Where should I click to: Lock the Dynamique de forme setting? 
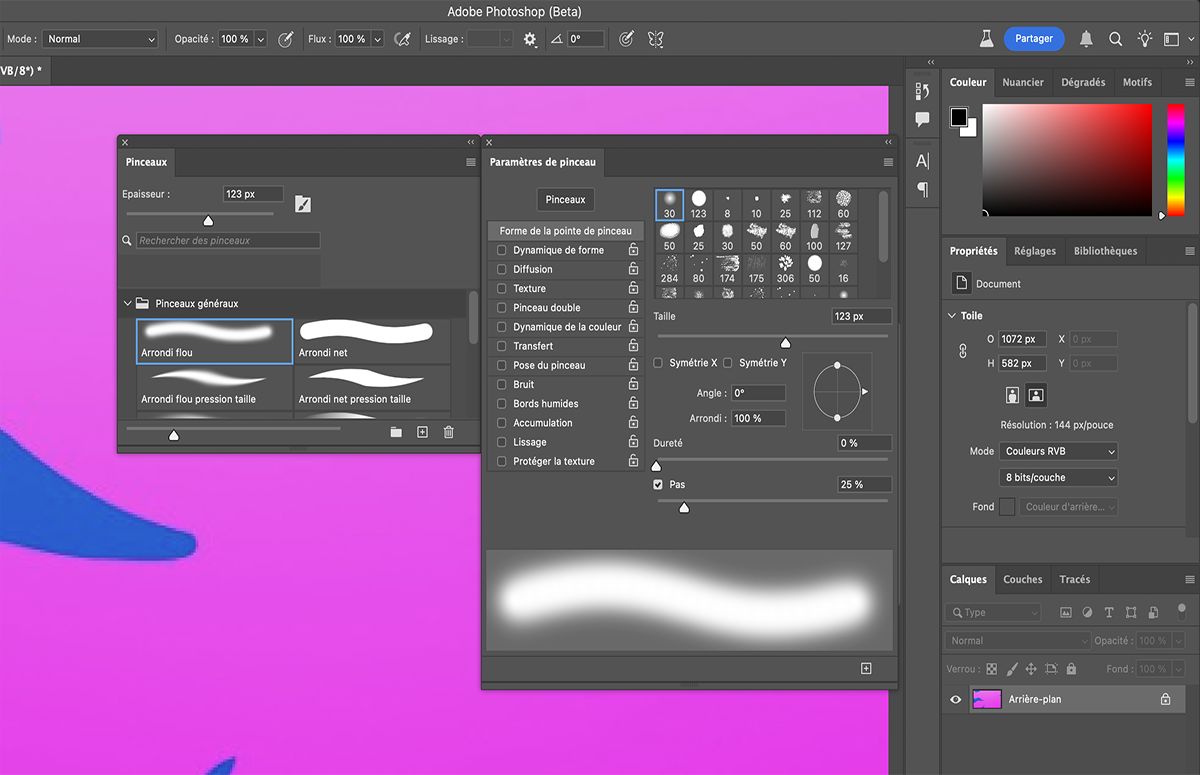click(x=633, y=250)
